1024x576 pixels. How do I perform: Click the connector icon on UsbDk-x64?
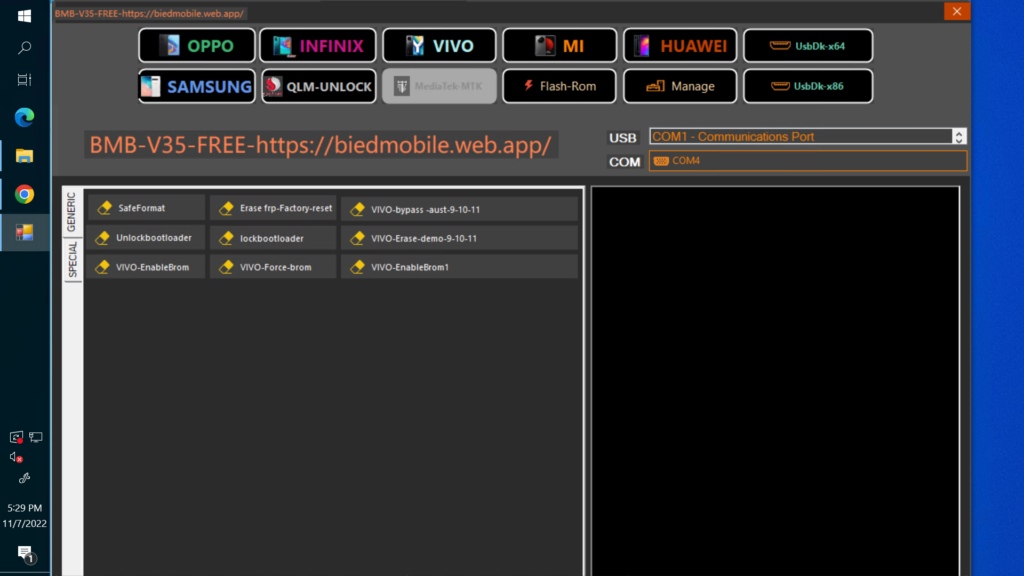point(780,46)
